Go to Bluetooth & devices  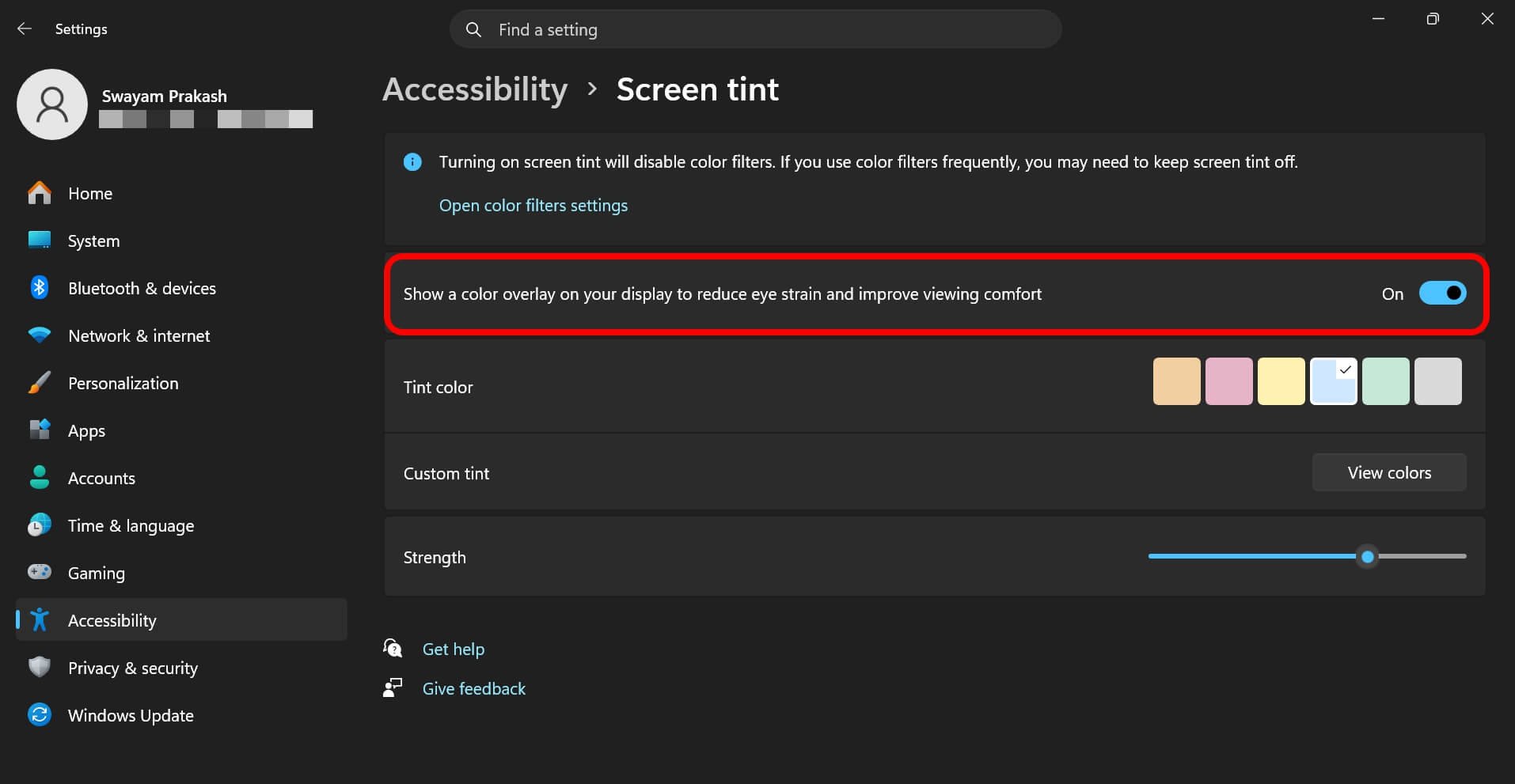[181, 288]
